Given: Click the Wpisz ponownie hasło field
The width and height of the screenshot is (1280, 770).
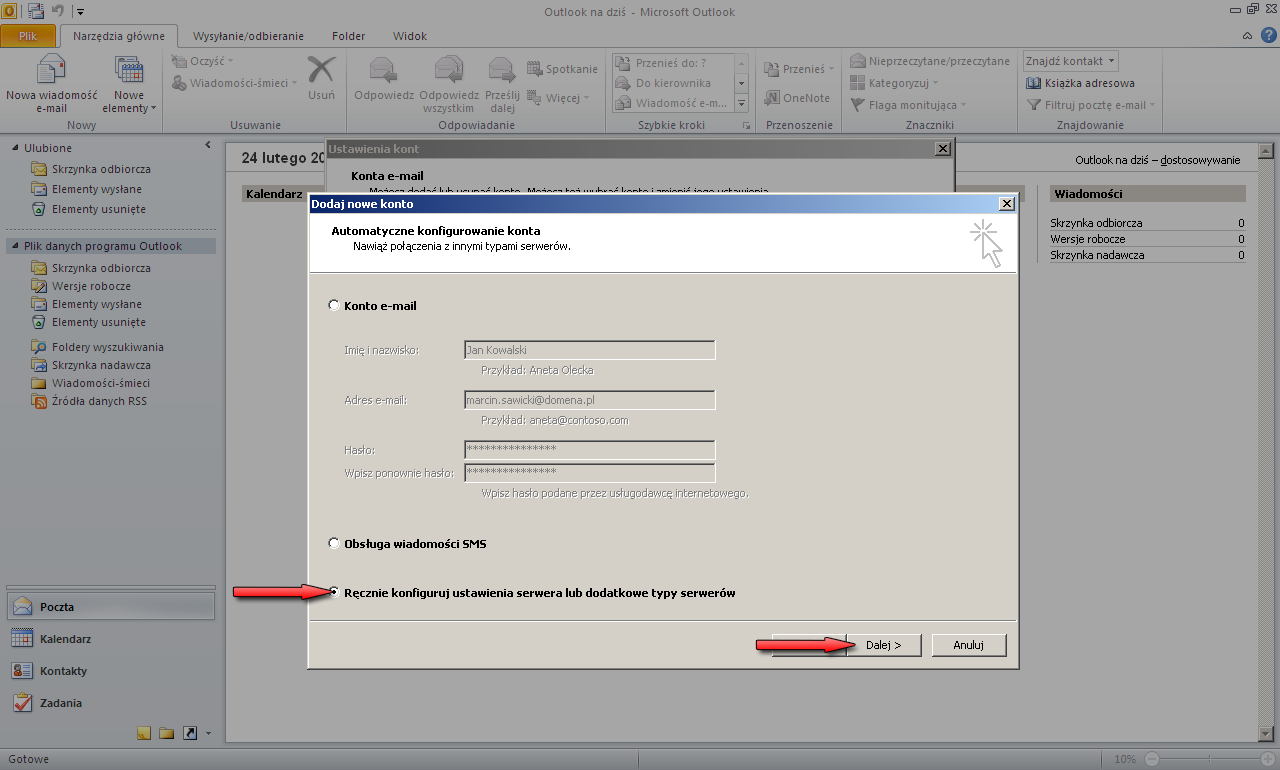Looking at the screenshot, I should click(x=590, y=472).
